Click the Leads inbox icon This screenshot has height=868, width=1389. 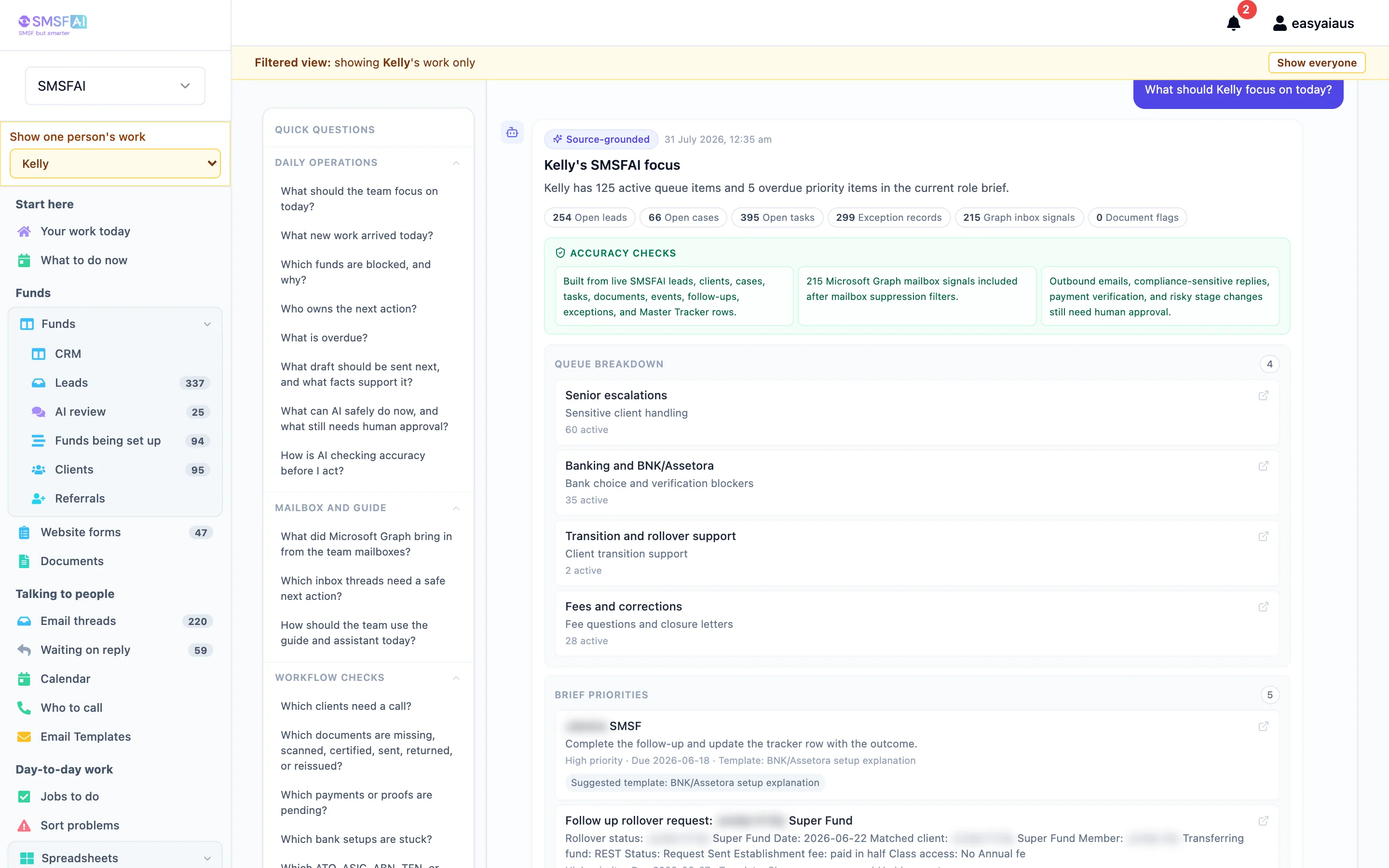pyautogui.click(x=39, y=383)
